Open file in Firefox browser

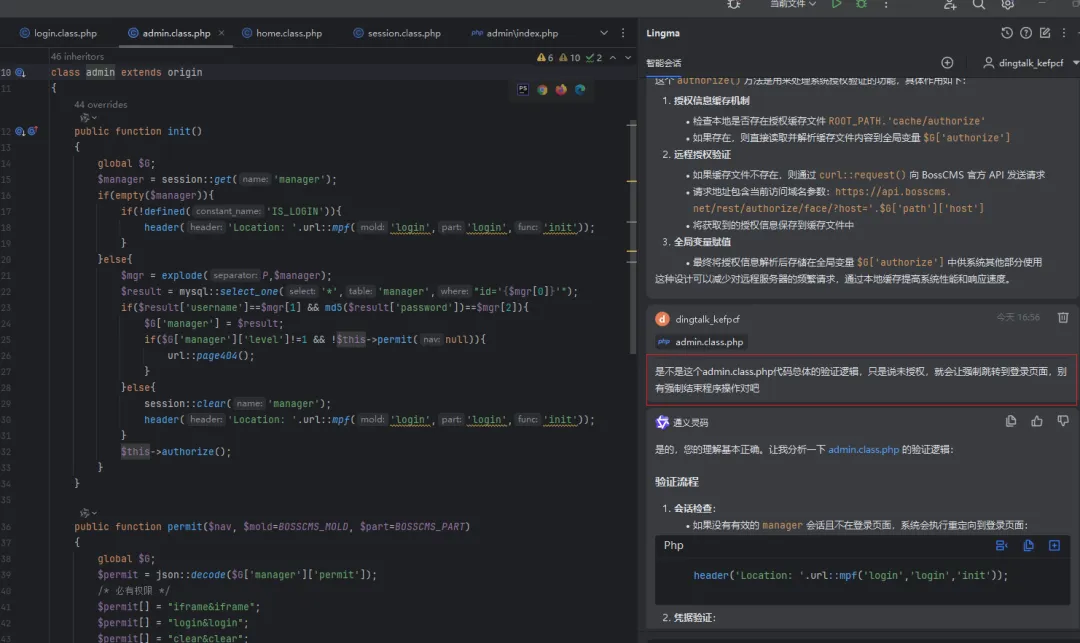pos(561,89)
